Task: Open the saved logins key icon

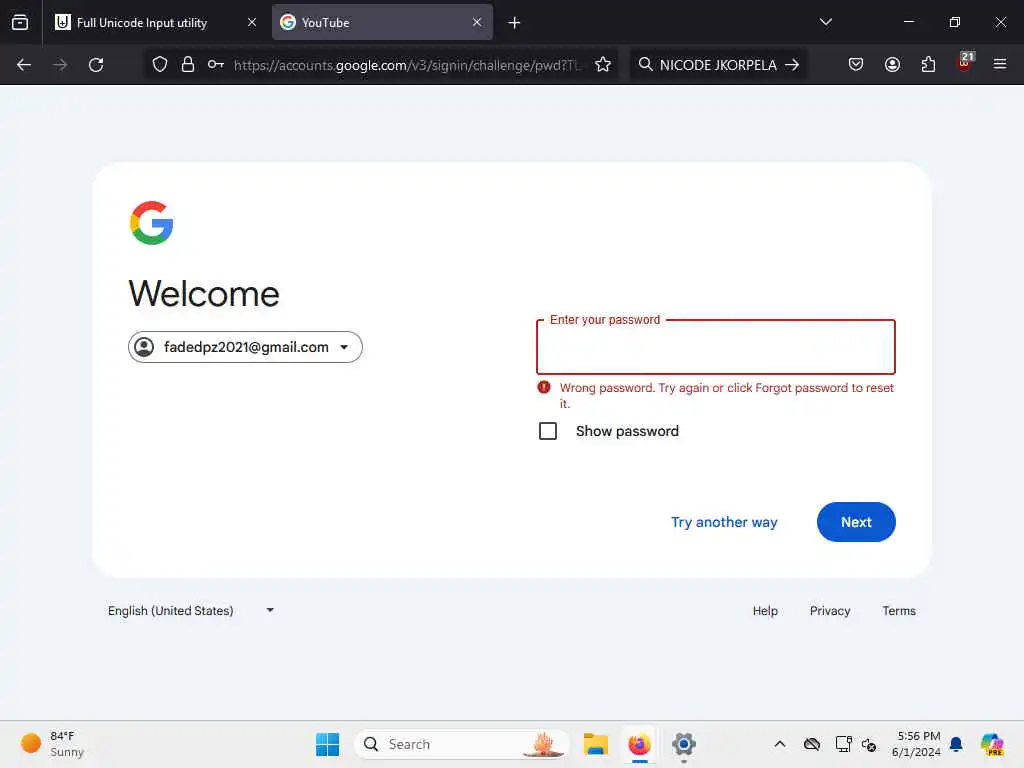Action: [216, 65]
